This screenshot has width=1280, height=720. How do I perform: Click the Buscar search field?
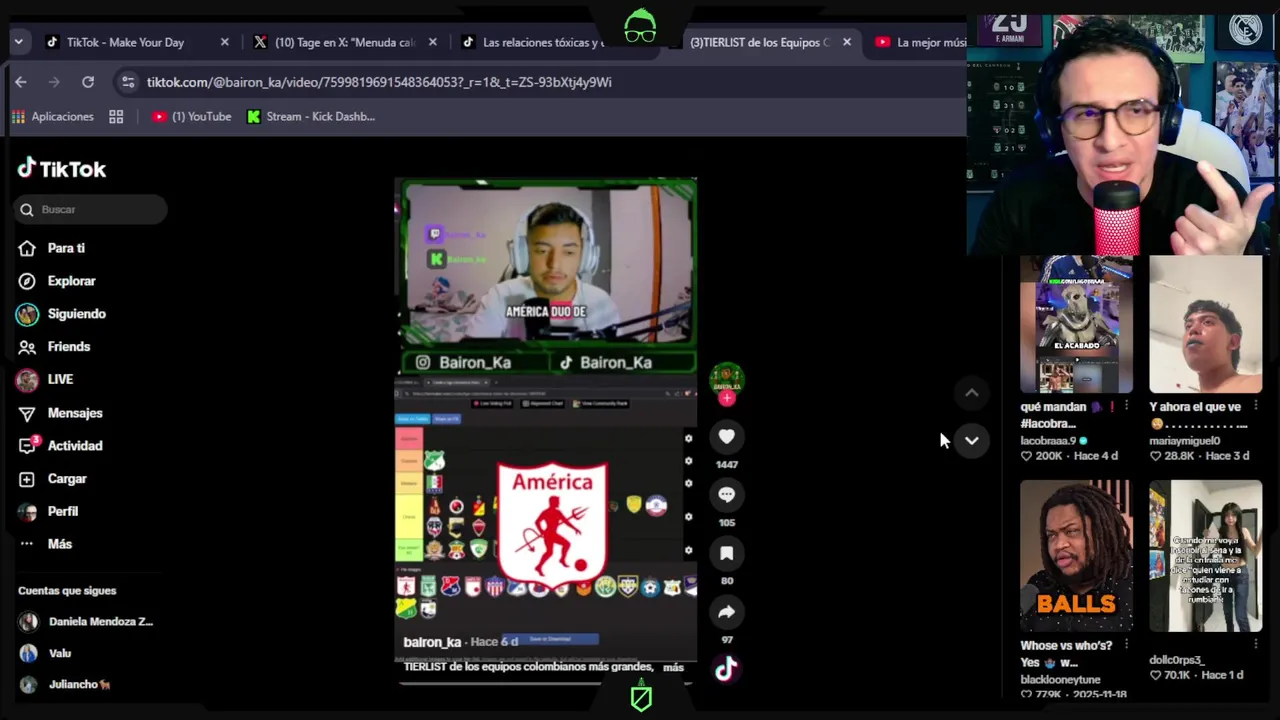[92, 209]
